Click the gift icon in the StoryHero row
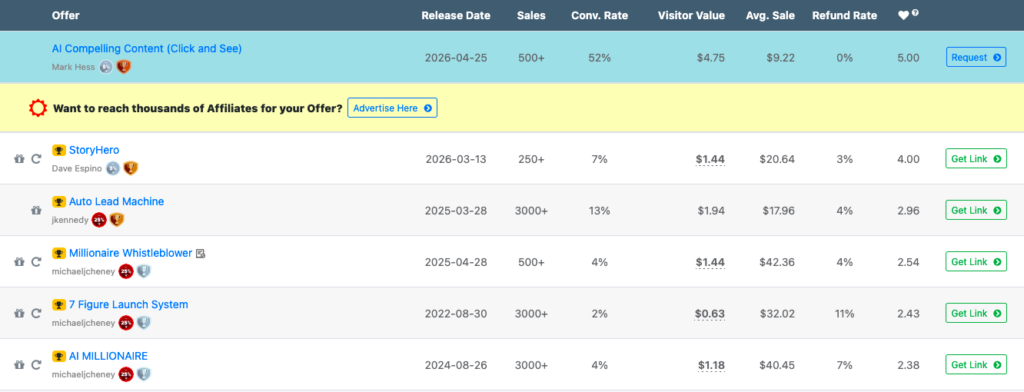The width and height of the screenshot is (1024, 392). [19, 159]
